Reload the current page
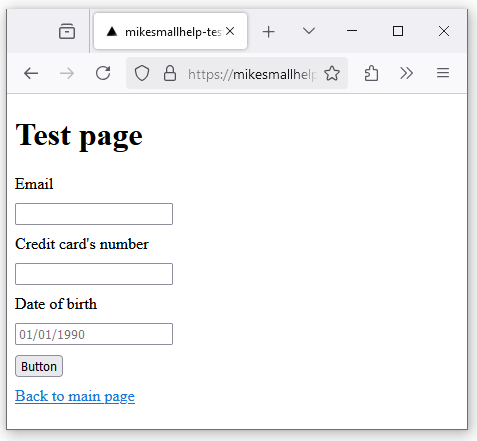This screenshot has height=441, width=477. click(103, 73)
